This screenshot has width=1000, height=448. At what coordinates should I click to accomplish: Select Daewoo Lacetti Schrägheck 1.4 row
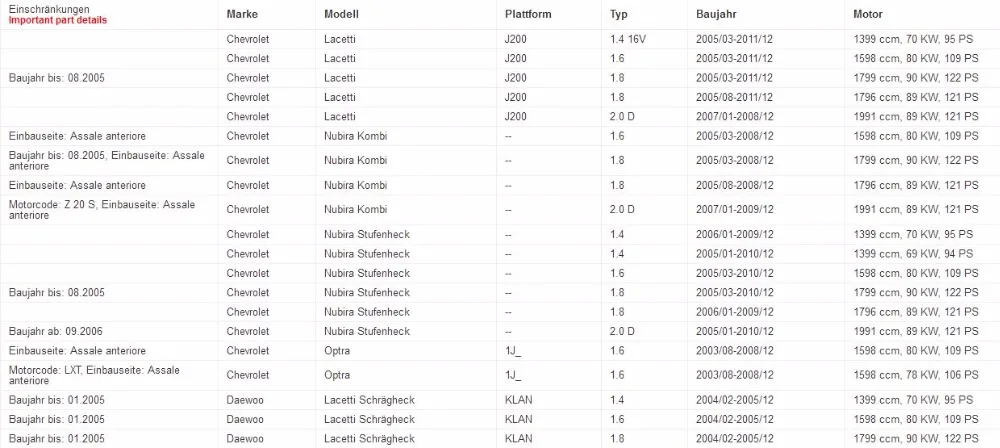tap(500, 400)
